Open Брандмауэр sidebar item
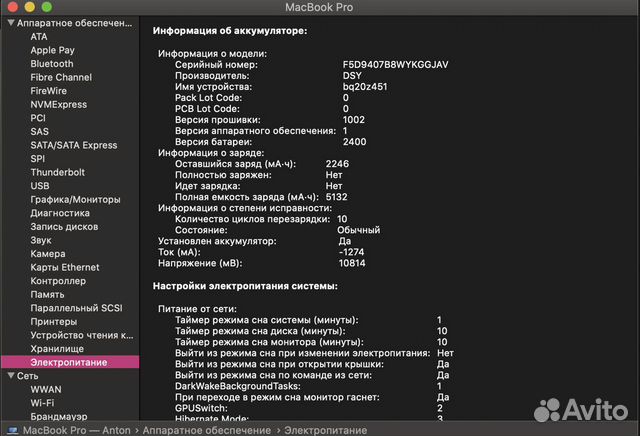Viewport: 640px width, 436px height. click(59, 416)
